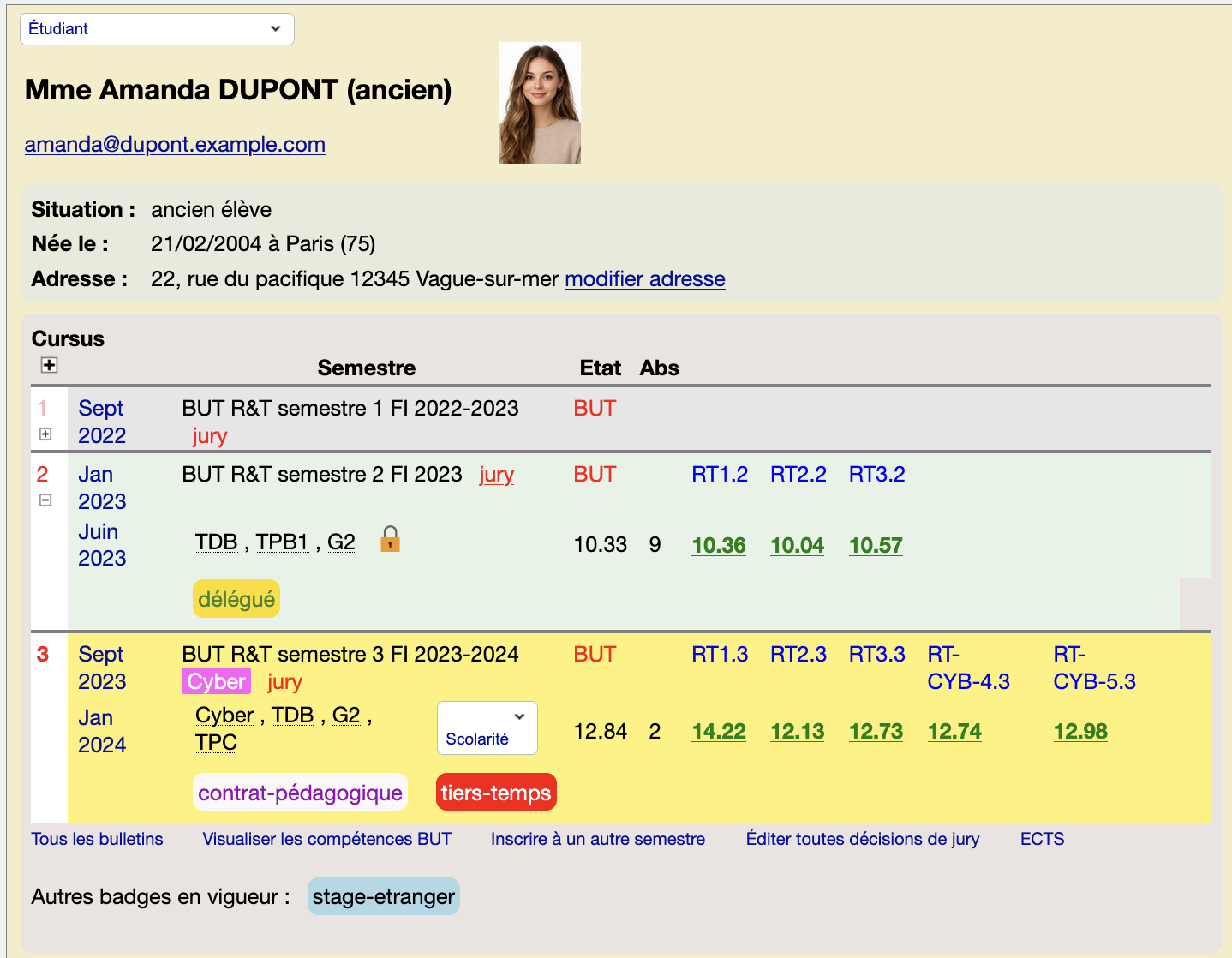This screenshot has height=958, width=1232.
Task: Click the red tiers-temps badge
Action: [x=496, y=793]
